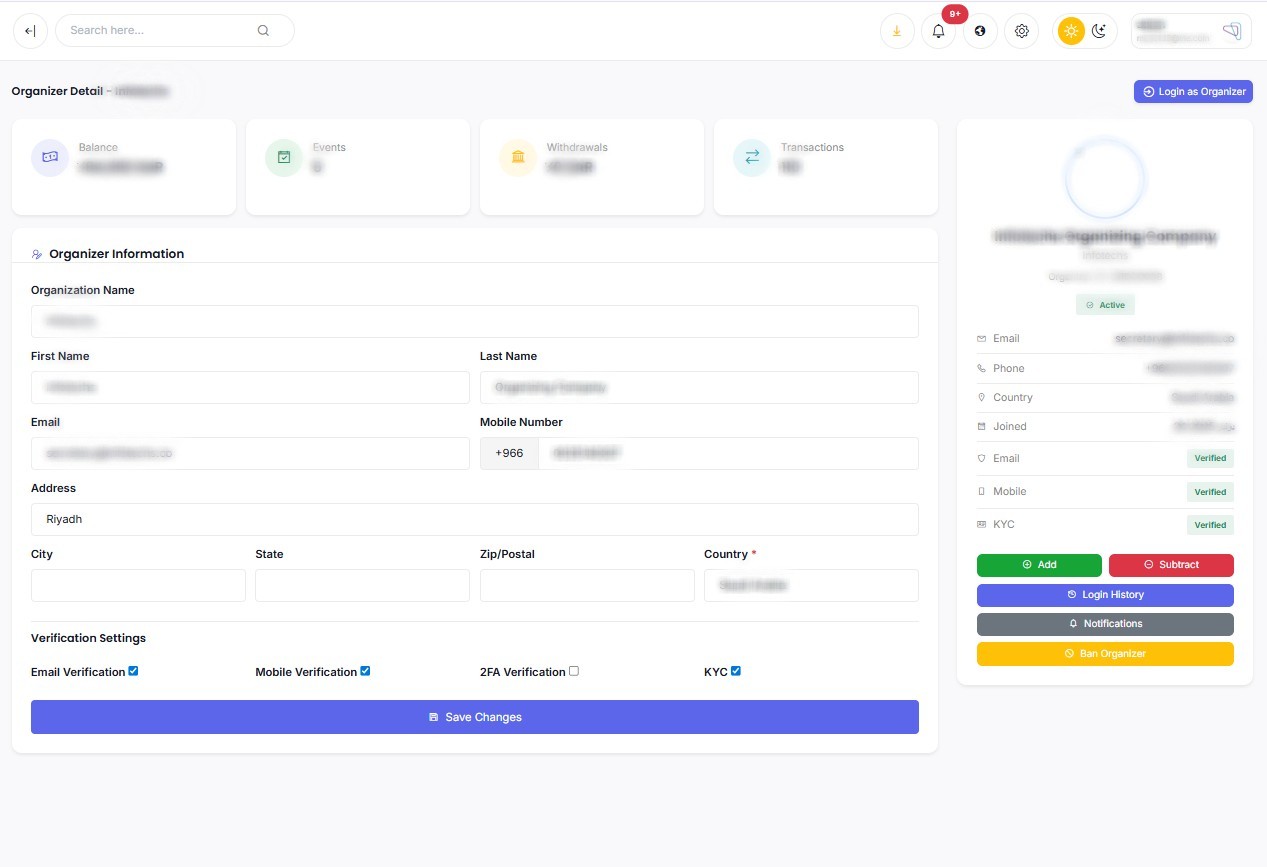This screenshot has height=867, width=1267.
Task: Click the Balance card icon
Action: (x=50, y=158)
